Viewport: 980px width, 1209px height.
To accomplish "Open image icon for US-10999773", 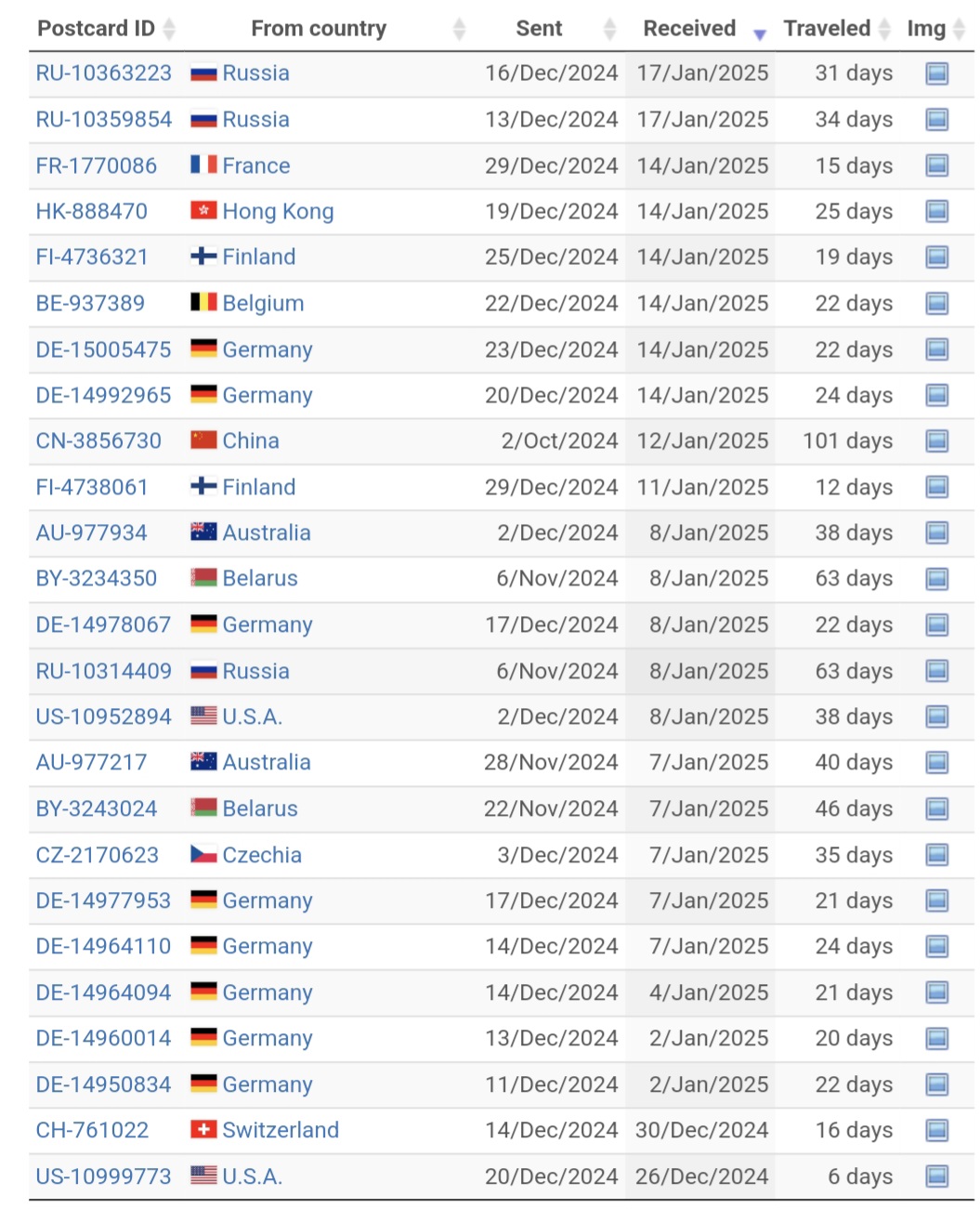I will point(937,1176).
